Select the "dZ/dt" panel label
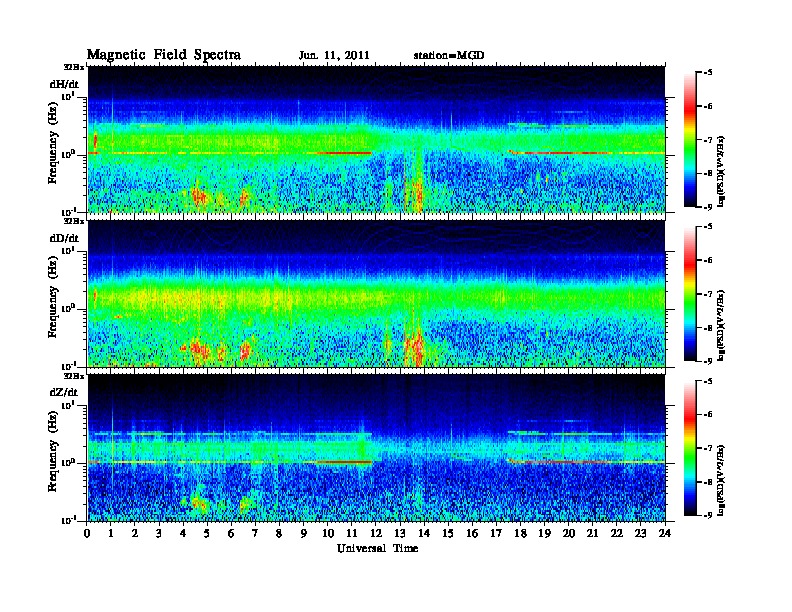The width and height of the screenshot is (792, 612). [x=64, y=392]
